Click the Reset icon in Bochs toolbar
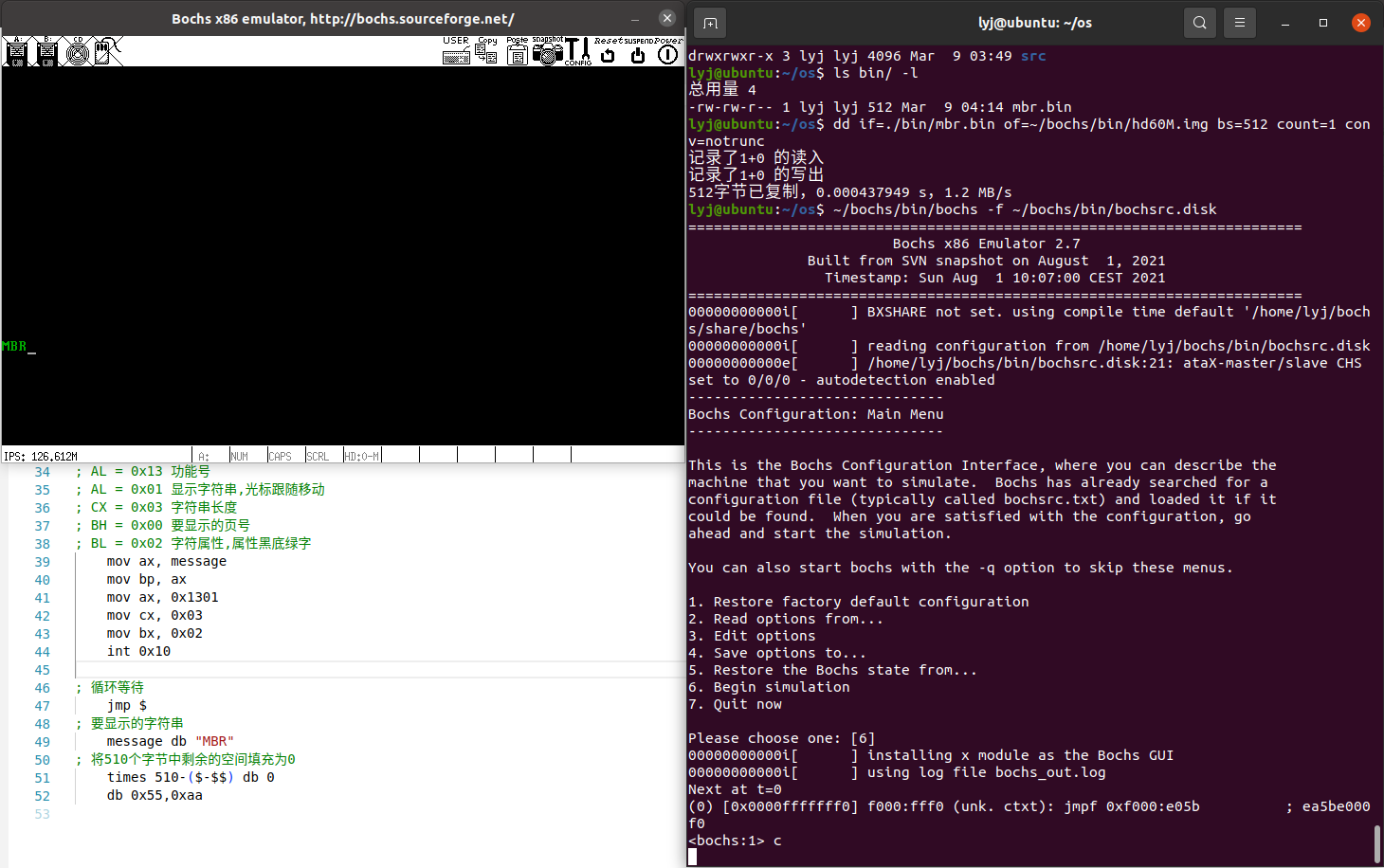Image resolution: width=1384 pixels, height=868 pixels. [x=608, y=51]
